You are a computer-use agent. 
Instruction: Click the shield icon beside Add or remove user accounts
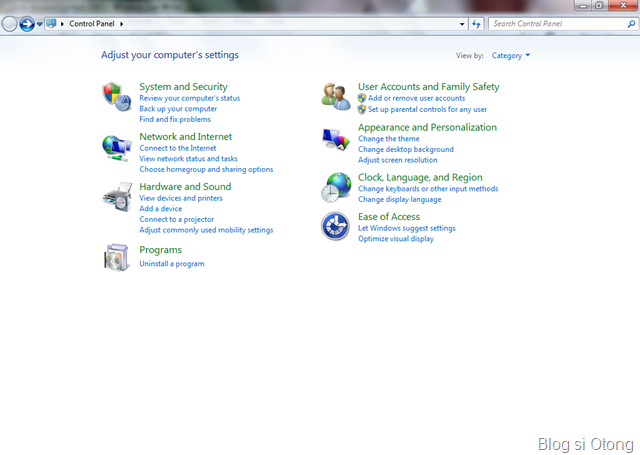click(x=362, y=98)
